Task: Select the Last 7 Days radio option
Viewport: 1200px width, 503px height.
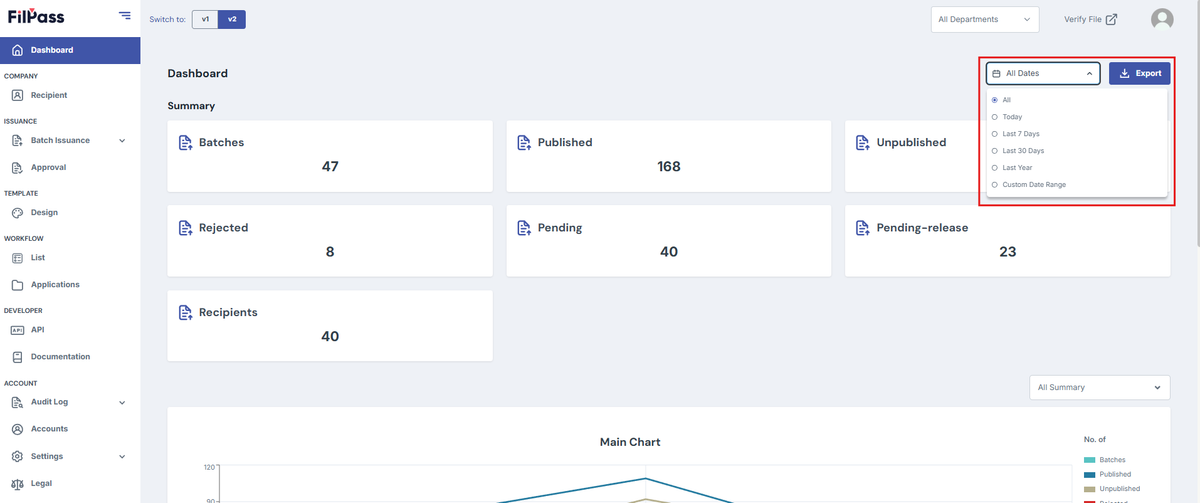Action: (x=994, y=134)
